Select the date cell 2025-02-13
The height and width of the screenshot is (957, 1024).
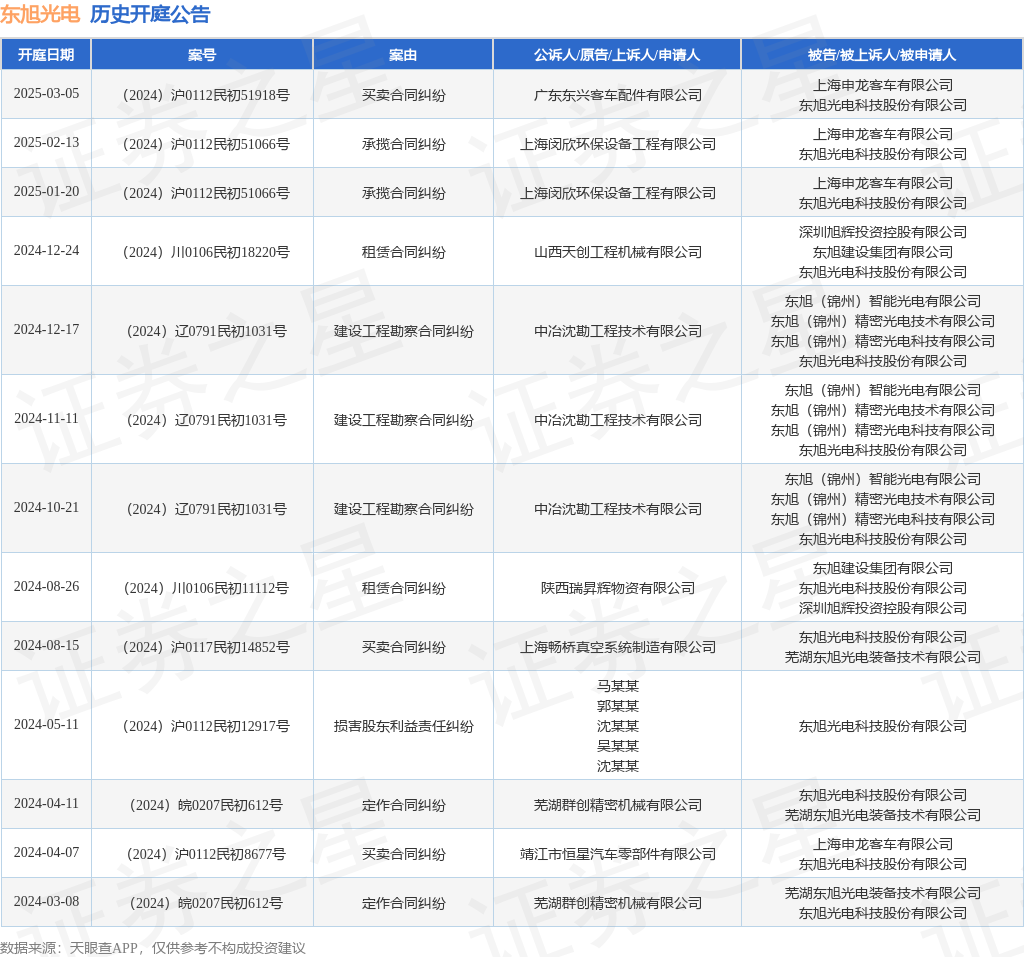[x=46, y=142]
